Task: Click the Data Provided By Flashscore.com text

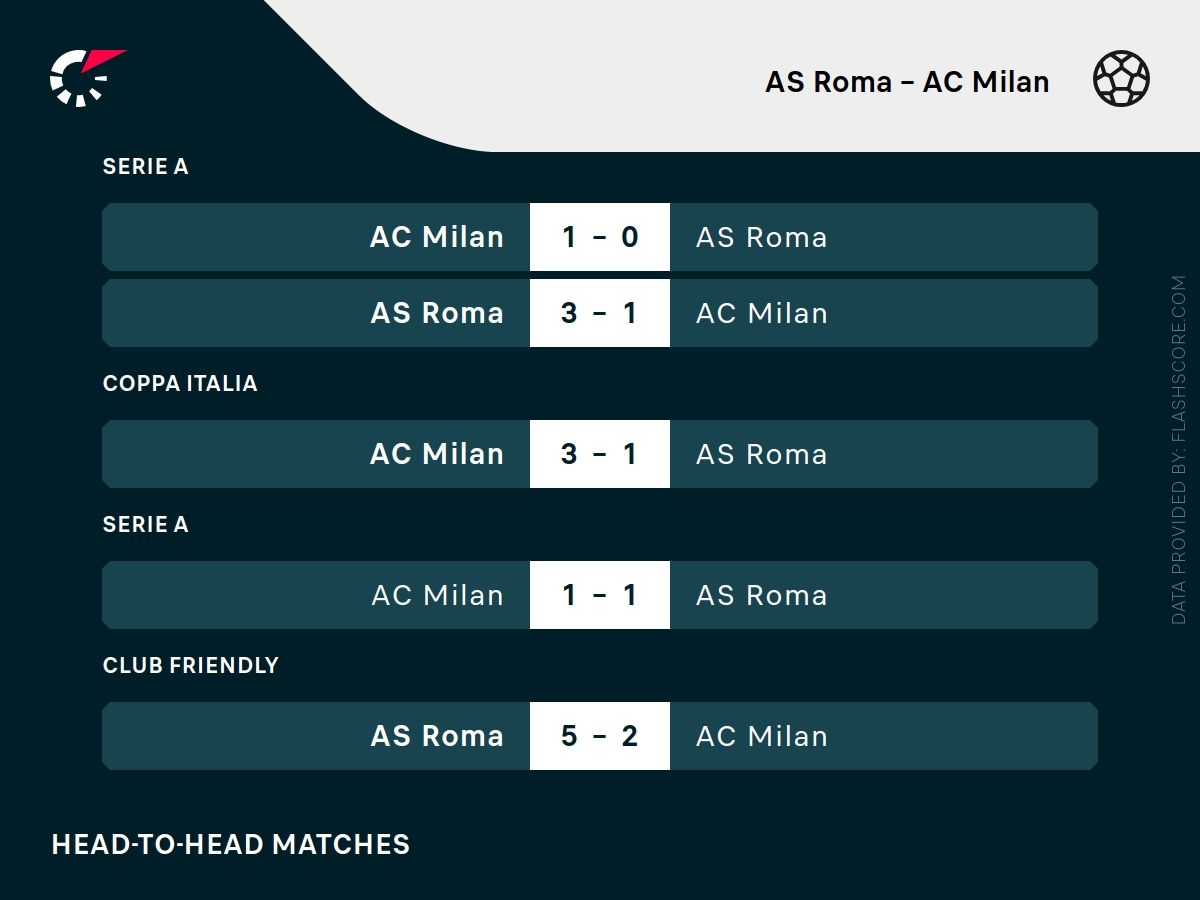Action: 1179,450
